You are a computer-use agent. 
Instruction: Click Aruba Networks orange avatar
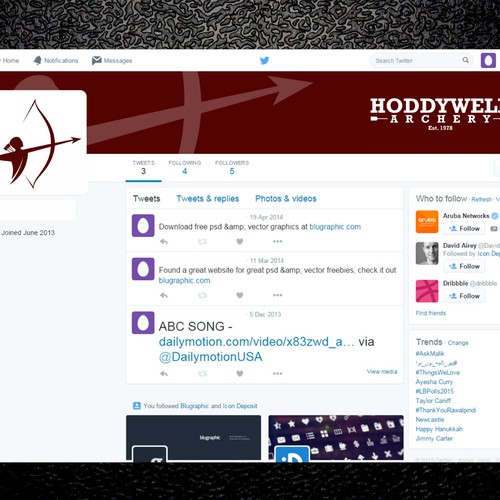coord(427,222)
